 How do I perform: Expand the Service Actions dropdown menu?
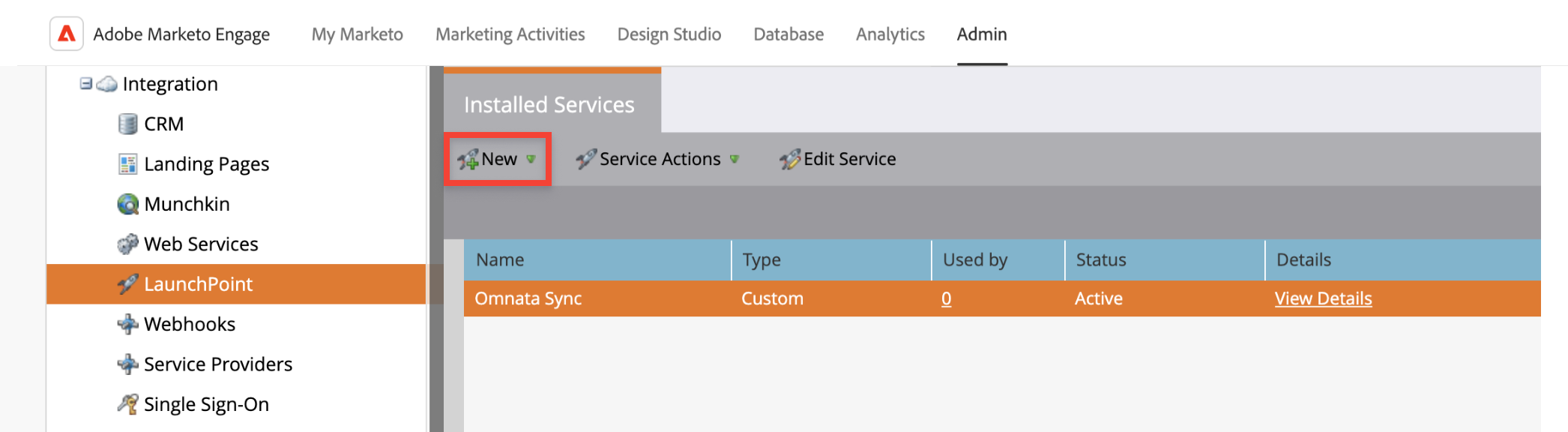click(657, 159)
